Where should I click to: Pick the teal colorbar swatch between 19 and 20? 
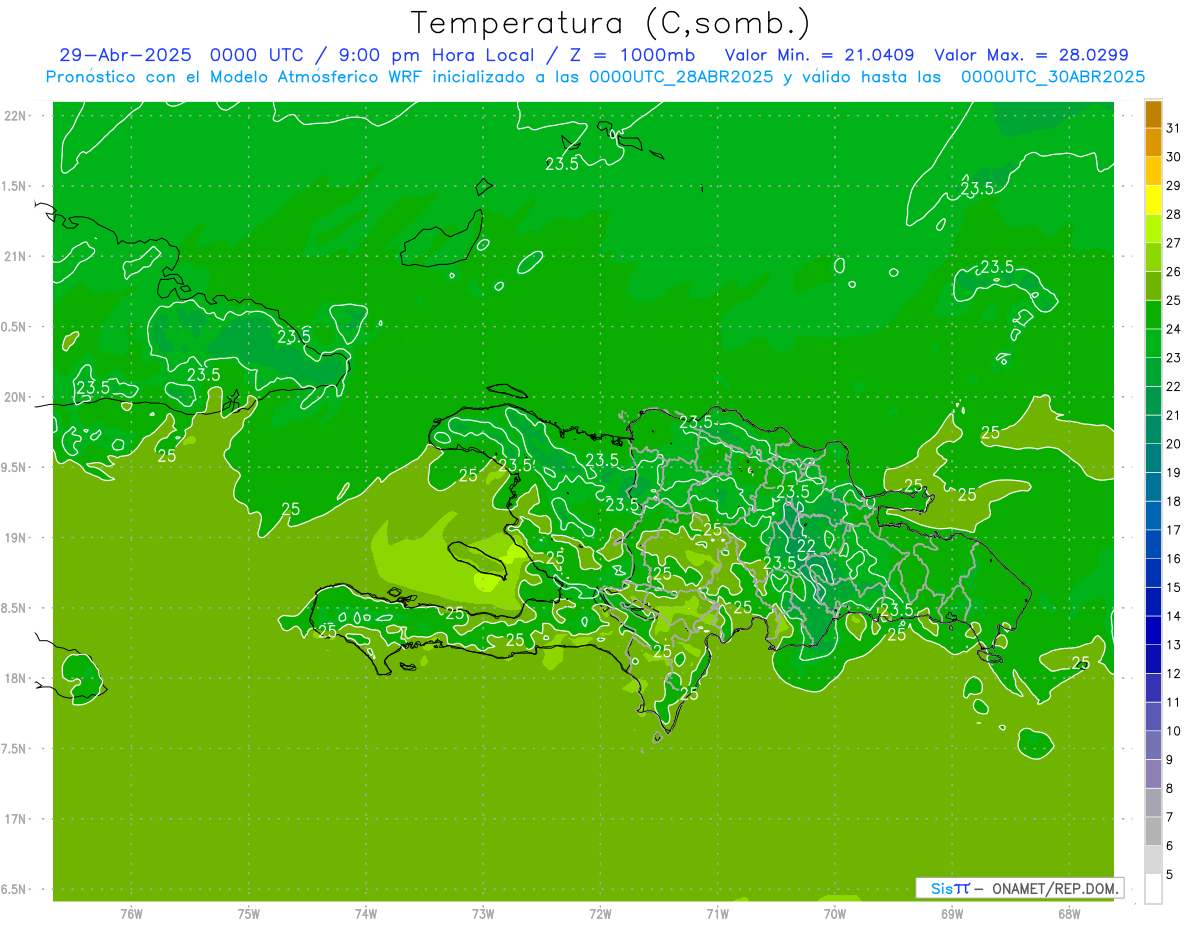point(1153,458)
